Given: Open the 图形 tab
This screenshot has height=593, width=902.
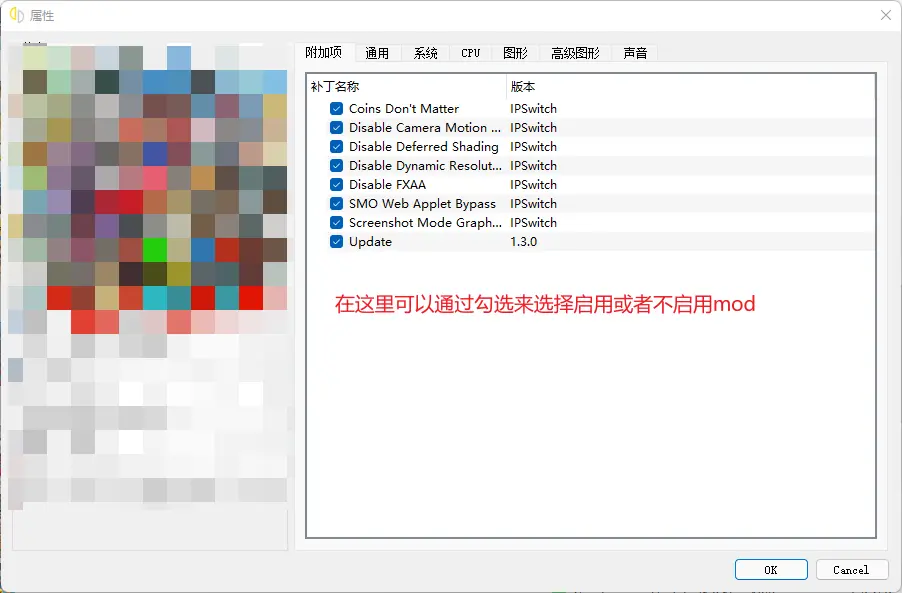Looking at the screenshot, I should [515, 53].
